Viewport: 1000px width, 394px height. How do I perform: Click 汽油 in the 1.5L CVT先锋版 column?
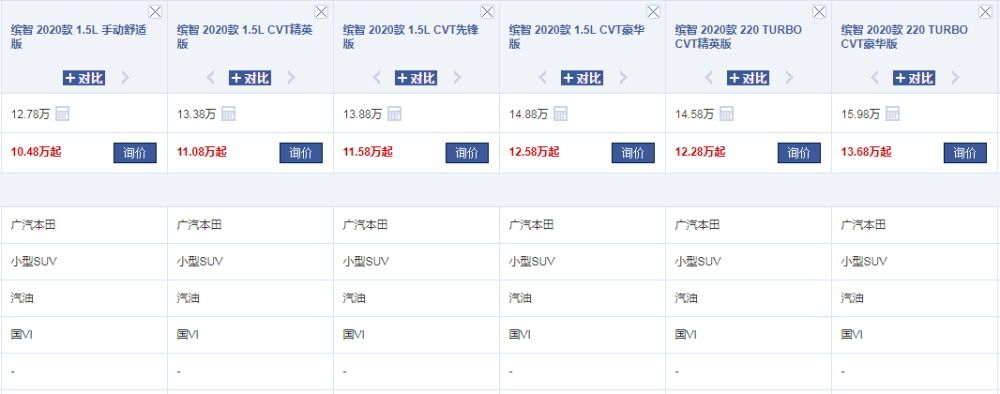coord(353,298)
